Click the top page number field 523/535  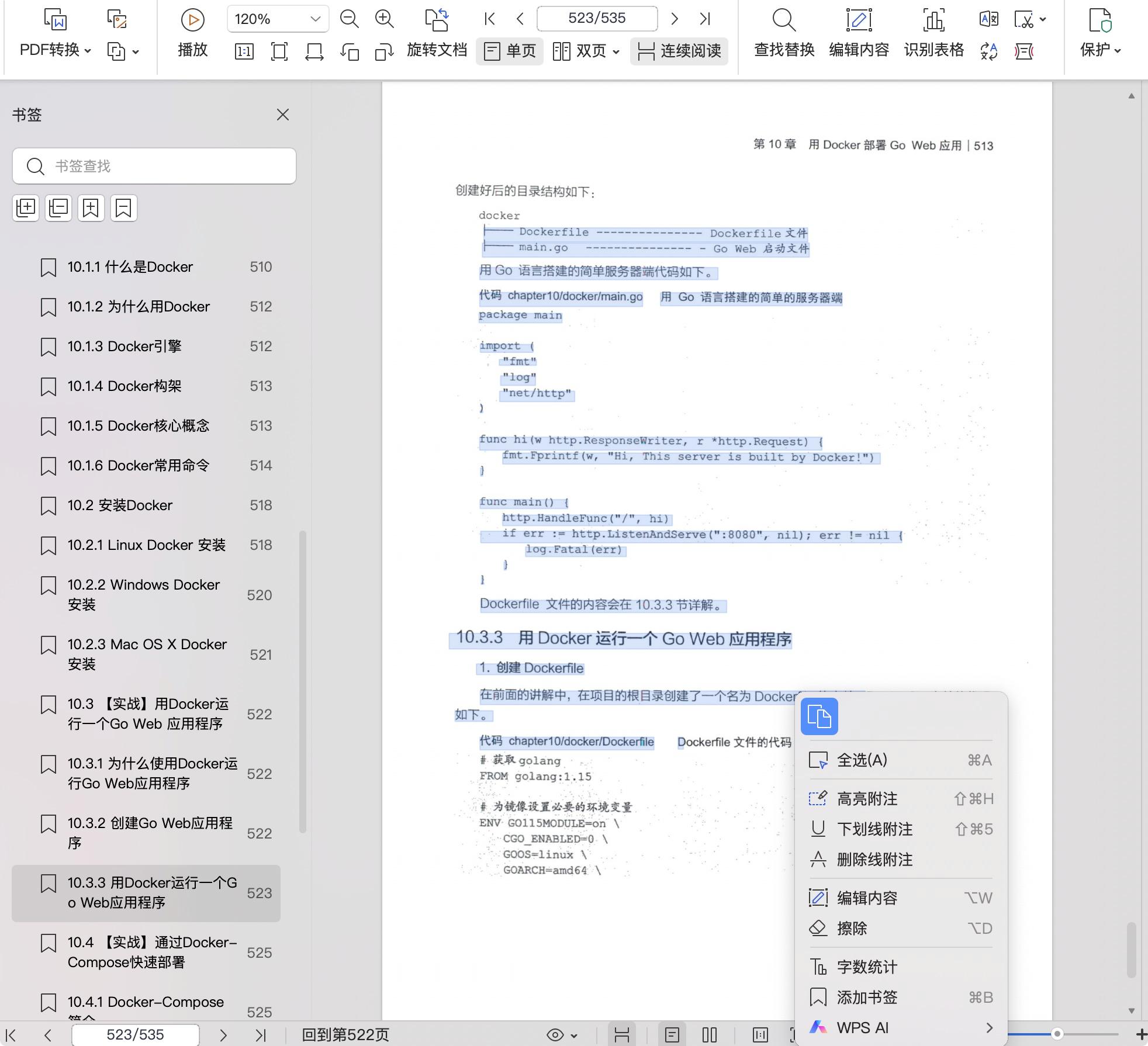tap(597, 19)
